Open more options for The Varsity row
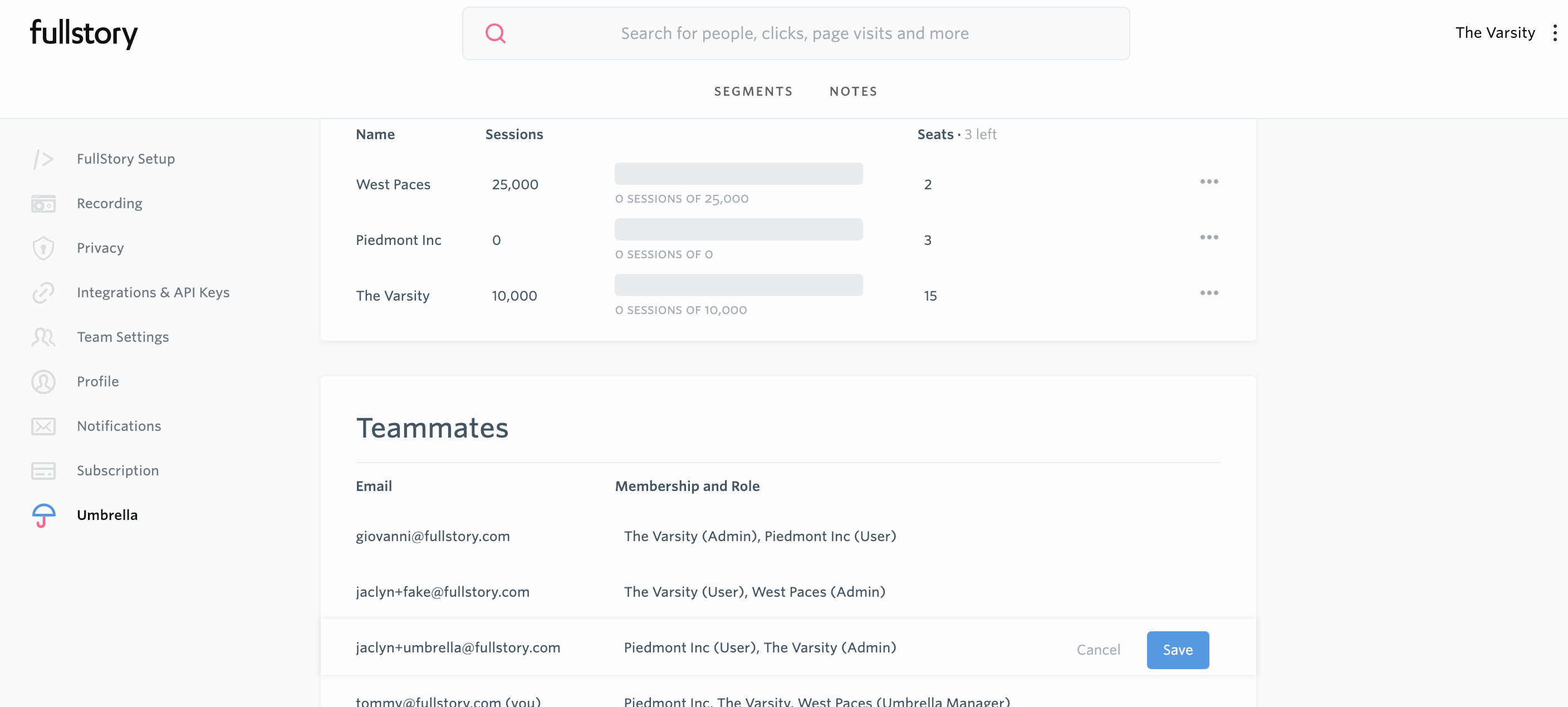 click(x=1209, y=293)
